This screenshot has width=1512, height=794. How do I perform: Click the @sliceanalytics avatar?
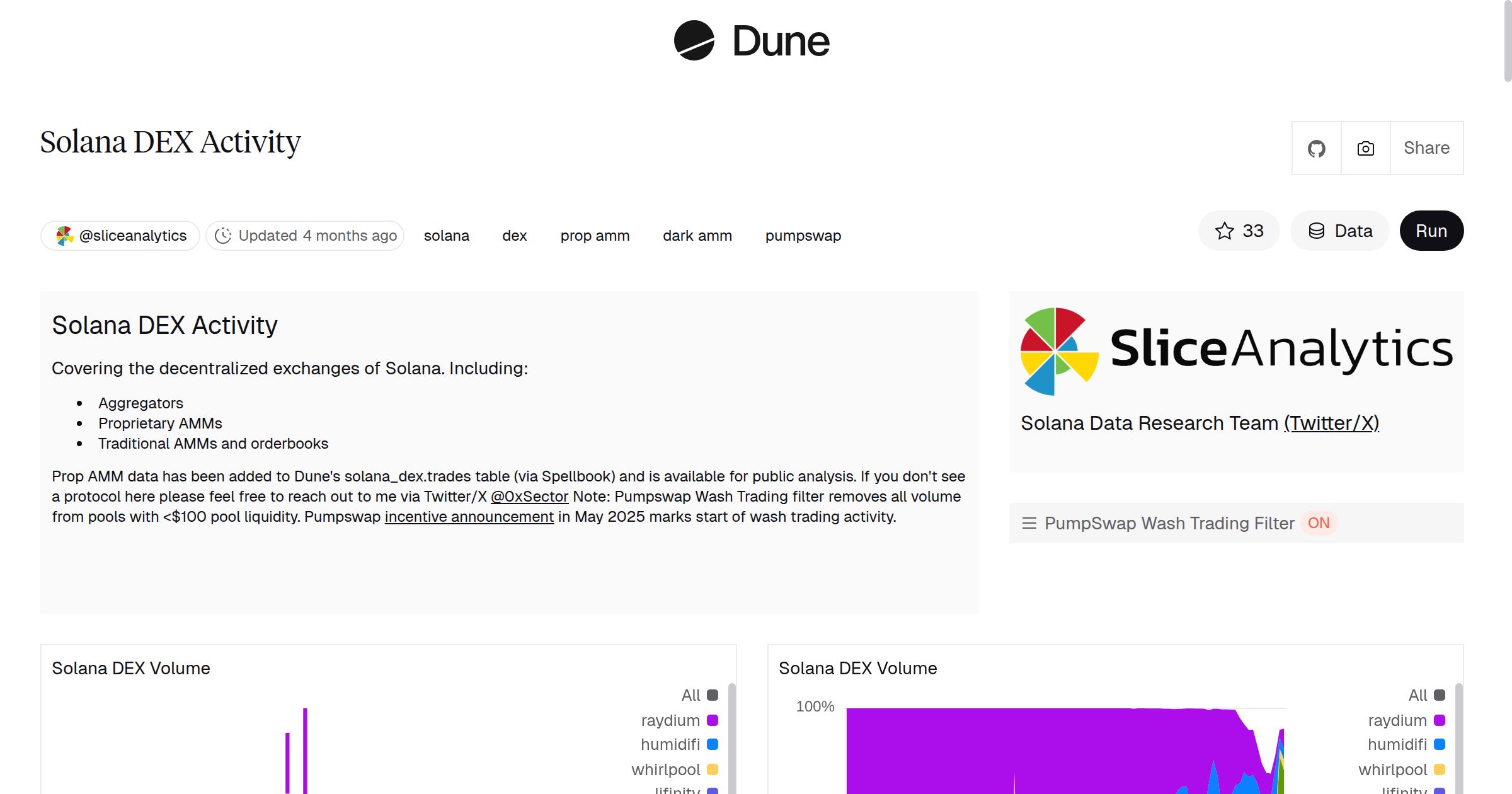pyautogui.click(x=63, y=234)
